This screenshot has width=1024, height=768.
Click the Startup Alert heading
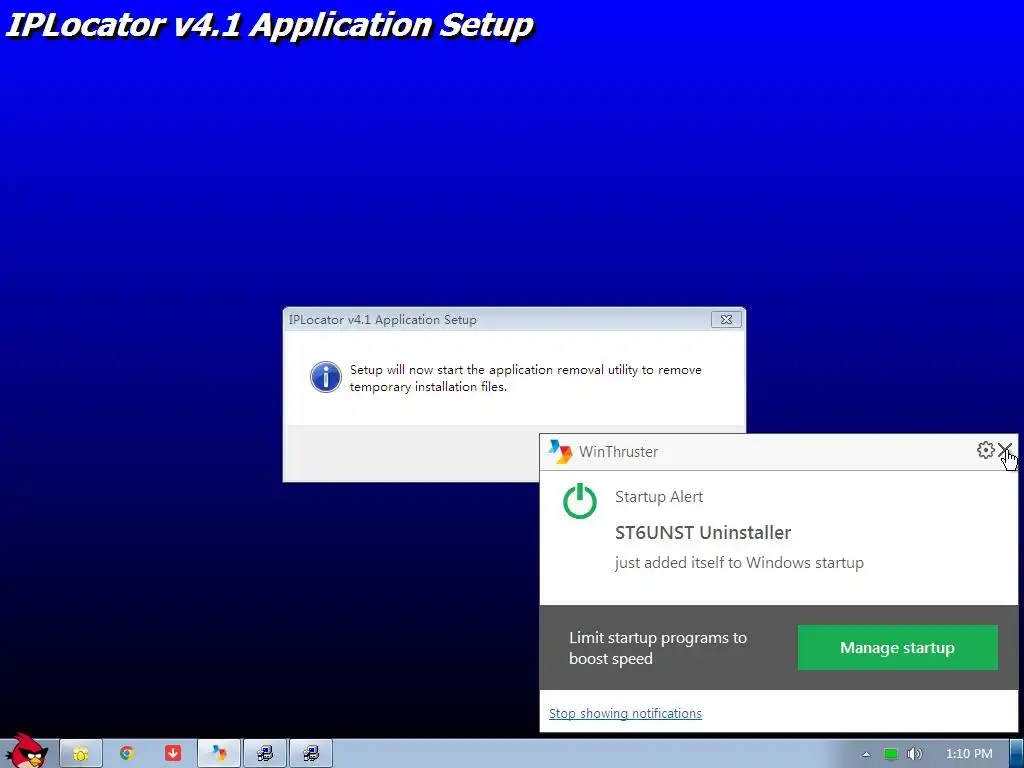click(x=658, y=496)
